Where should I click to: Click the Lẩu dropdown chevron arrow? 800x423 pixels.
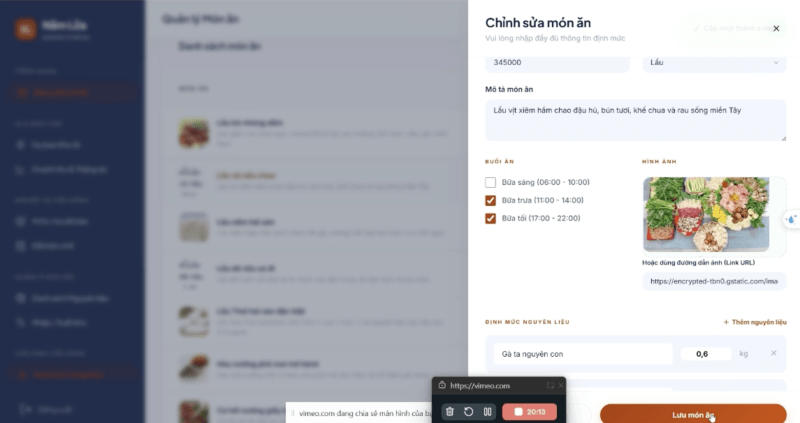click(x=776, y=63)
